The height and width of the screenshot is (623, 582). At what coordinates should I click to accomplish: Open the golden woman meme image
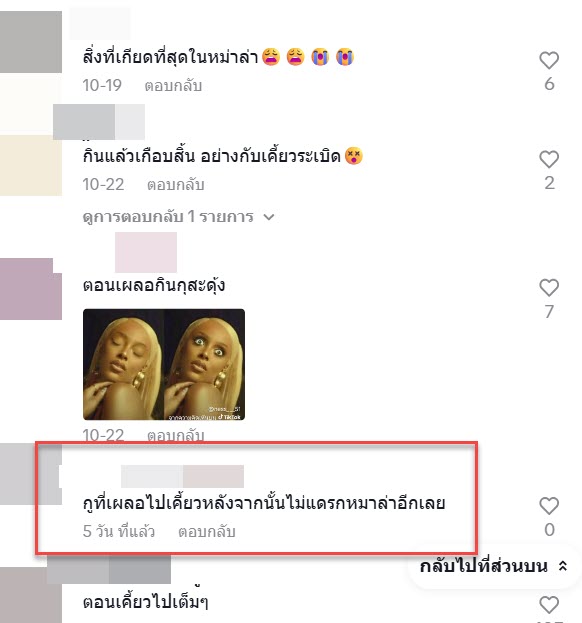coord(164,364)
